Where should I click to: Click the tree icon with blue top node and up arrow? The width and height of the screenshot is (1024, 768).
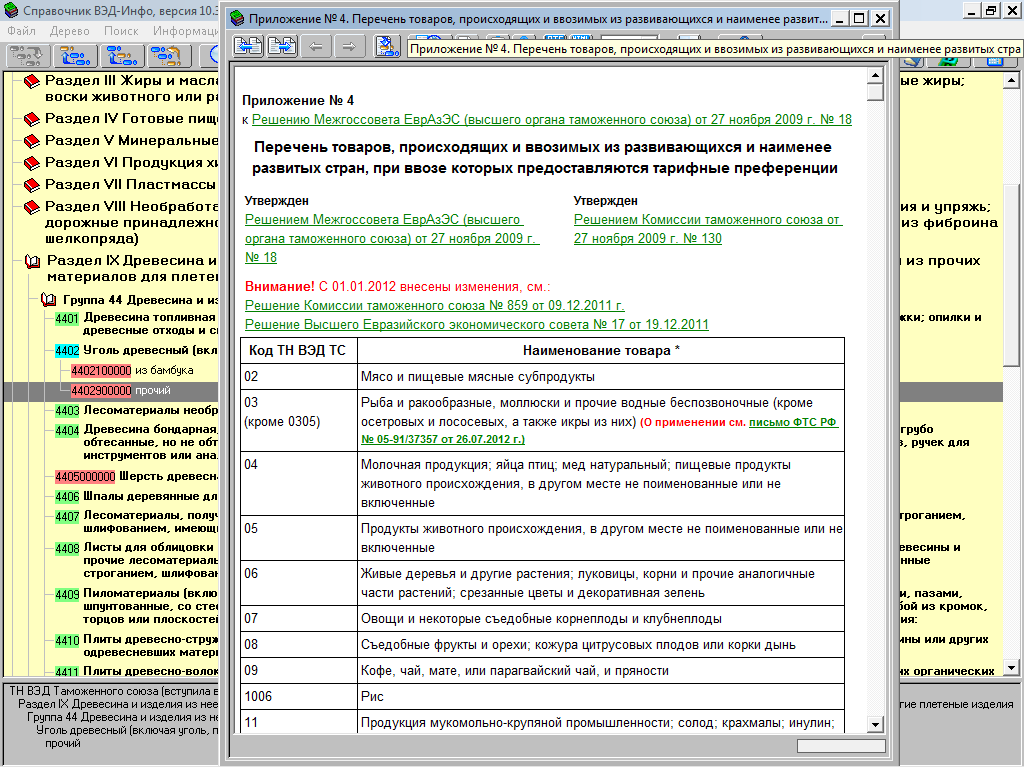pos(122,56)
